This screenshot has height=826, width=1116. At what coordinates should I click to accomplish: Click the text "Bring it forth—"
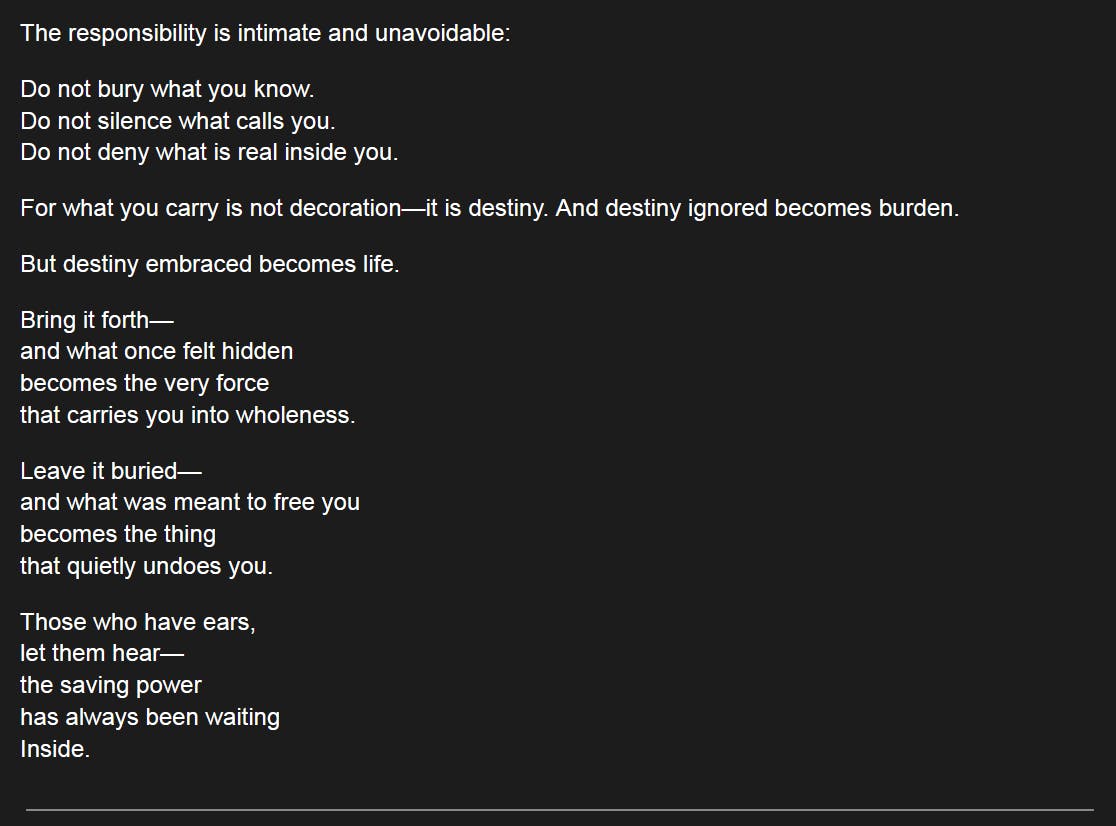tap(97, 320)
